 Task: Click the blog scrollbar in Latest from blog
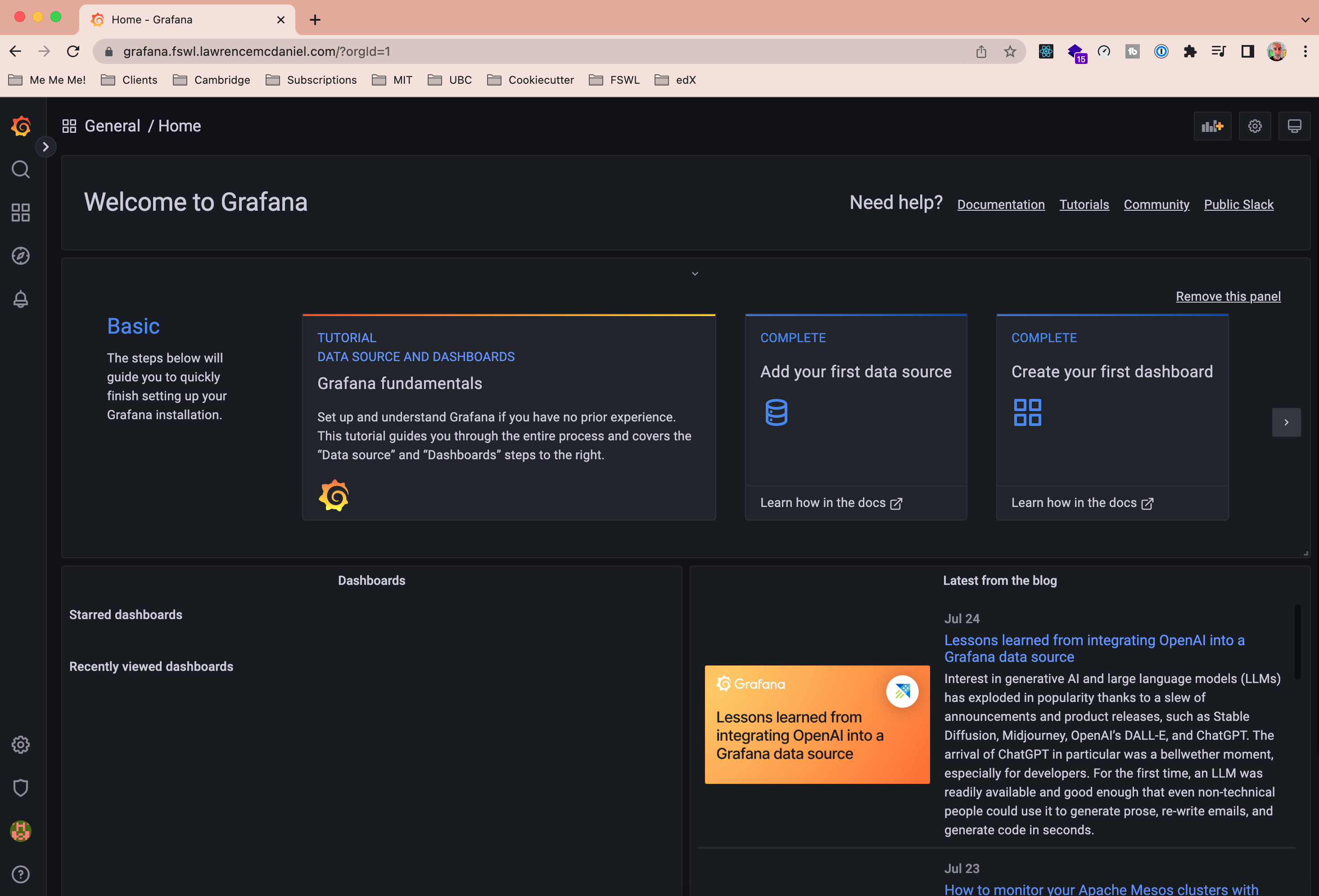pos(1297,642)
